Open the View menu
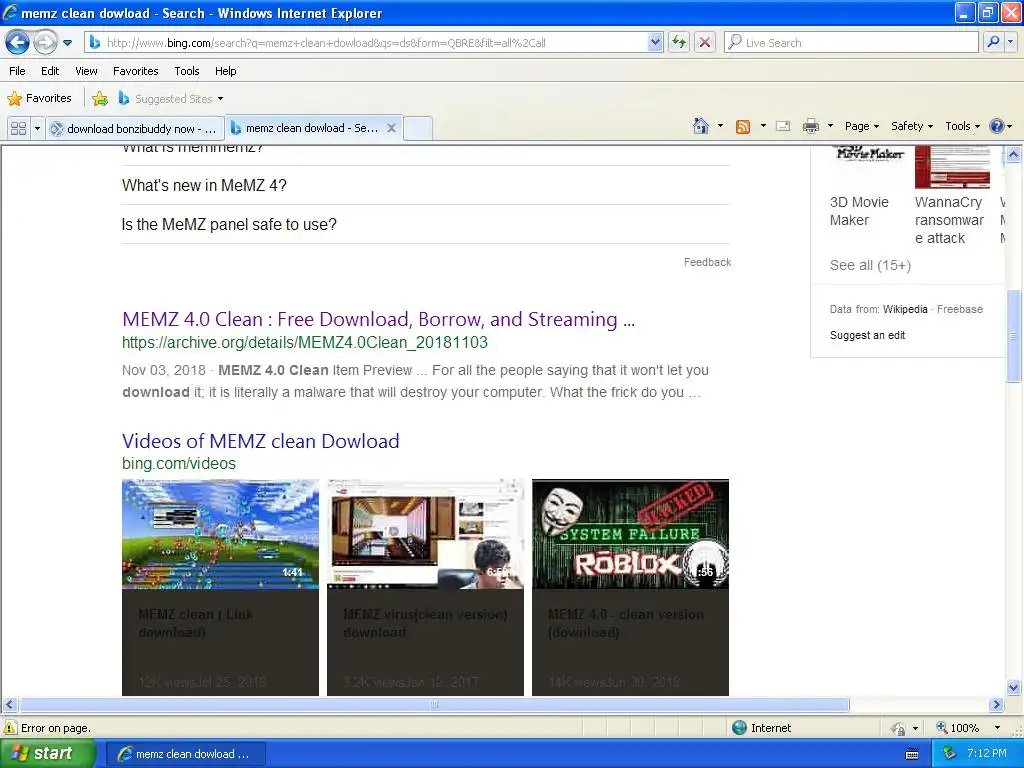The image size is (1024, 768). (86, 71)
